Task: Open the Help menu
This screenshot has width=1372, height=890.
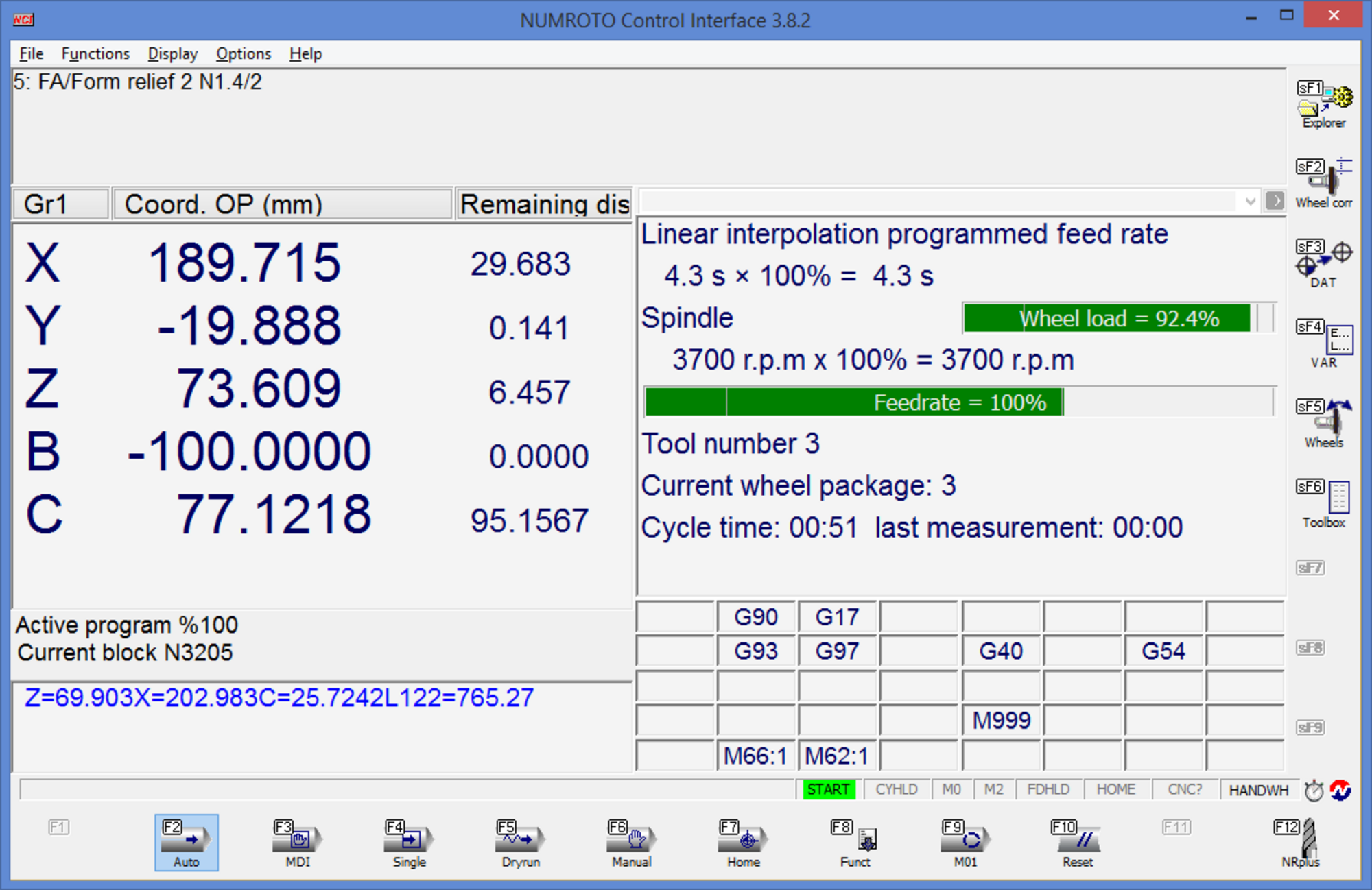Action: click(x=305, y=53)
